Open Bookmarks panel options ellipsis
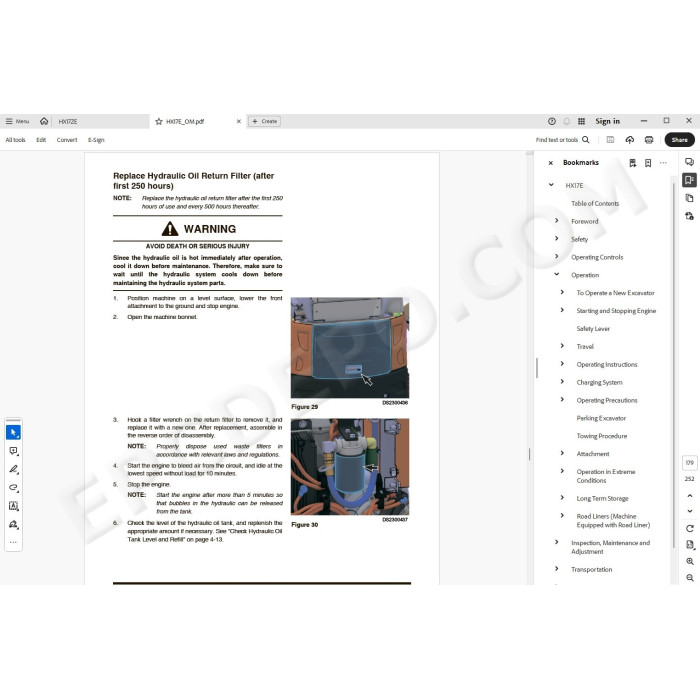This screenshot has height=700, width=700. [663, 163]
